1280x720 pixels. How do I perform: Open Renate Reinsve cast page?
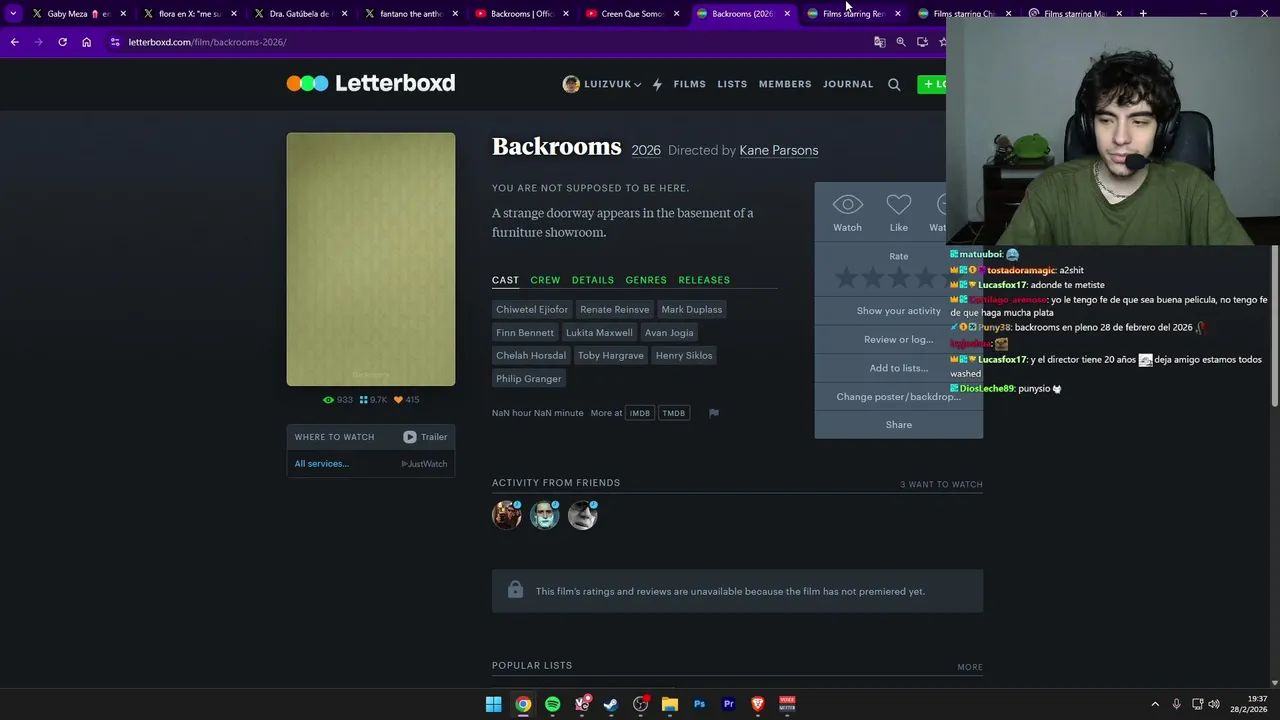pyautogui.click(x=614, y=309)
